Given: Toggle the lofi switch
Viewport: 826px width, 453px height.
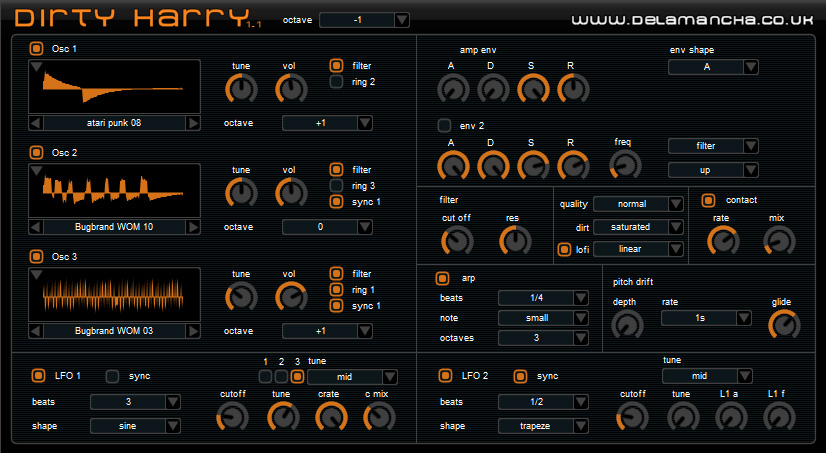Looking at the screenshot, I should pyautogui.click(x=564, y=249).
